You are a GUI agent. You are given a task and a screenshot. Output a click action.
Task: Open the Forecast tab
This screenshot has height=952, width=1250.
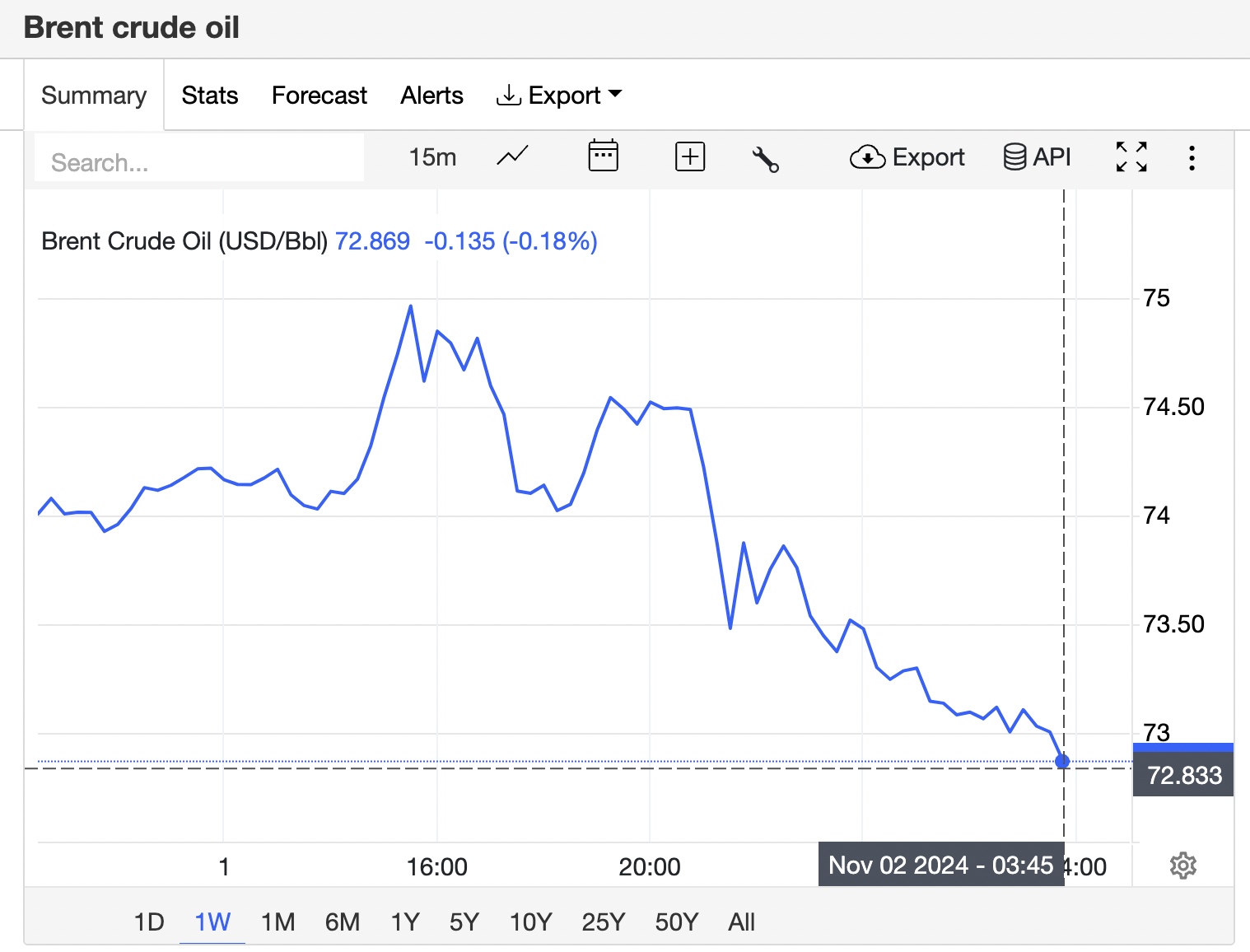tap(319, 96)
